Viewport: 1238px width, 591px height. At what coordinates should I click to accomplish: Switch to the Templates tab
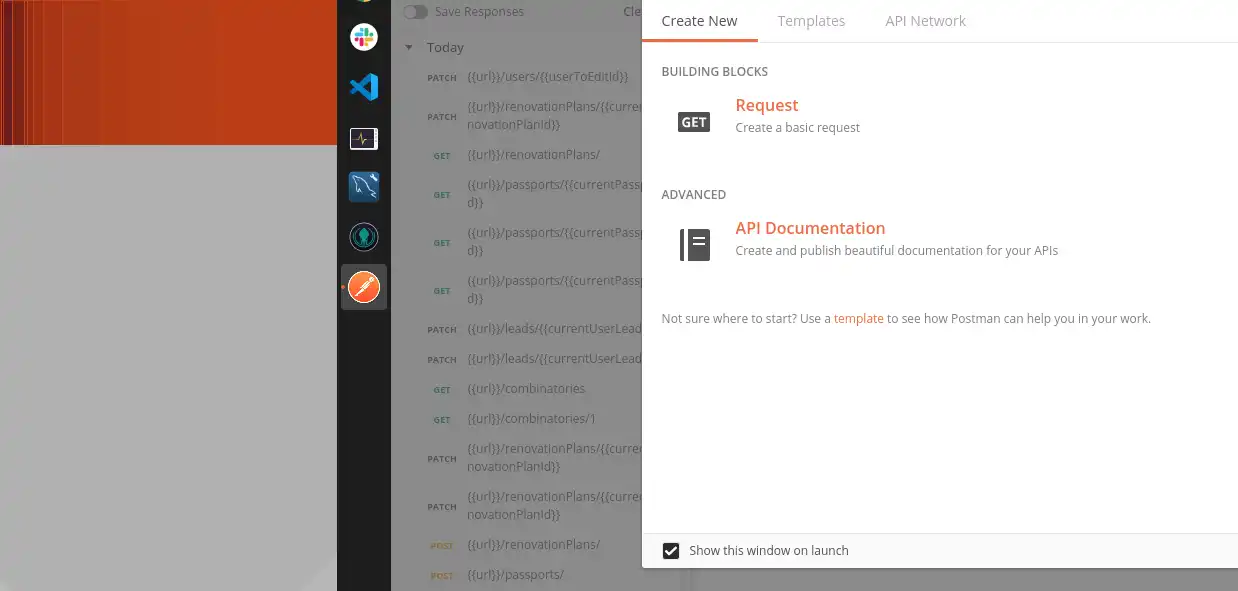(x=811, y=21)
